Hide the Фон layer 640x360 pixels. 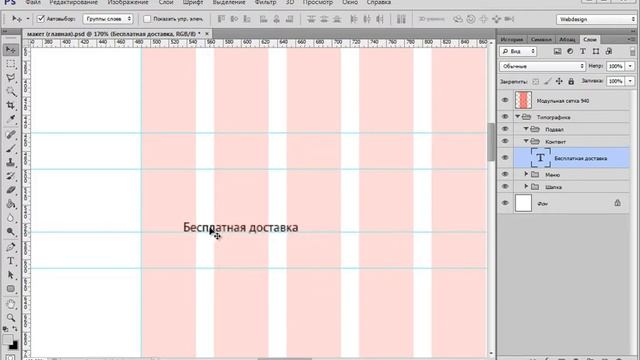pos(505,203)
